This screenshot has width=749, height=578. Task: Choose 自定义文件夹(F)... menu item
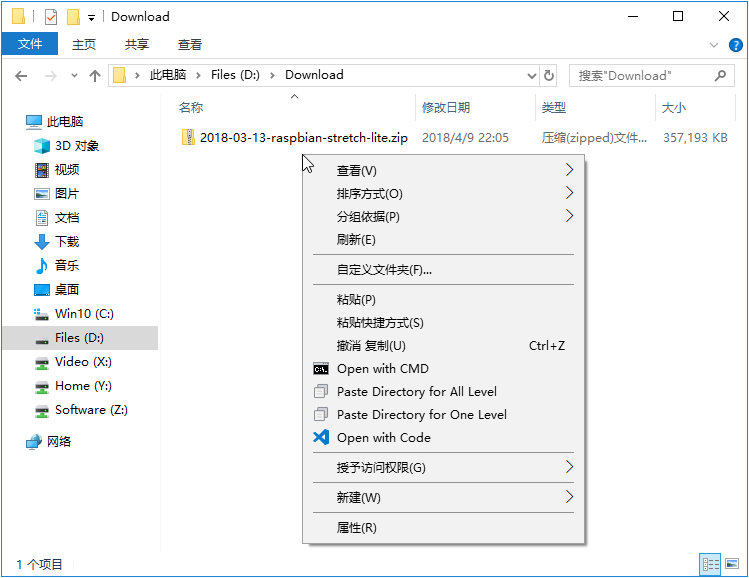pos(443,270)
